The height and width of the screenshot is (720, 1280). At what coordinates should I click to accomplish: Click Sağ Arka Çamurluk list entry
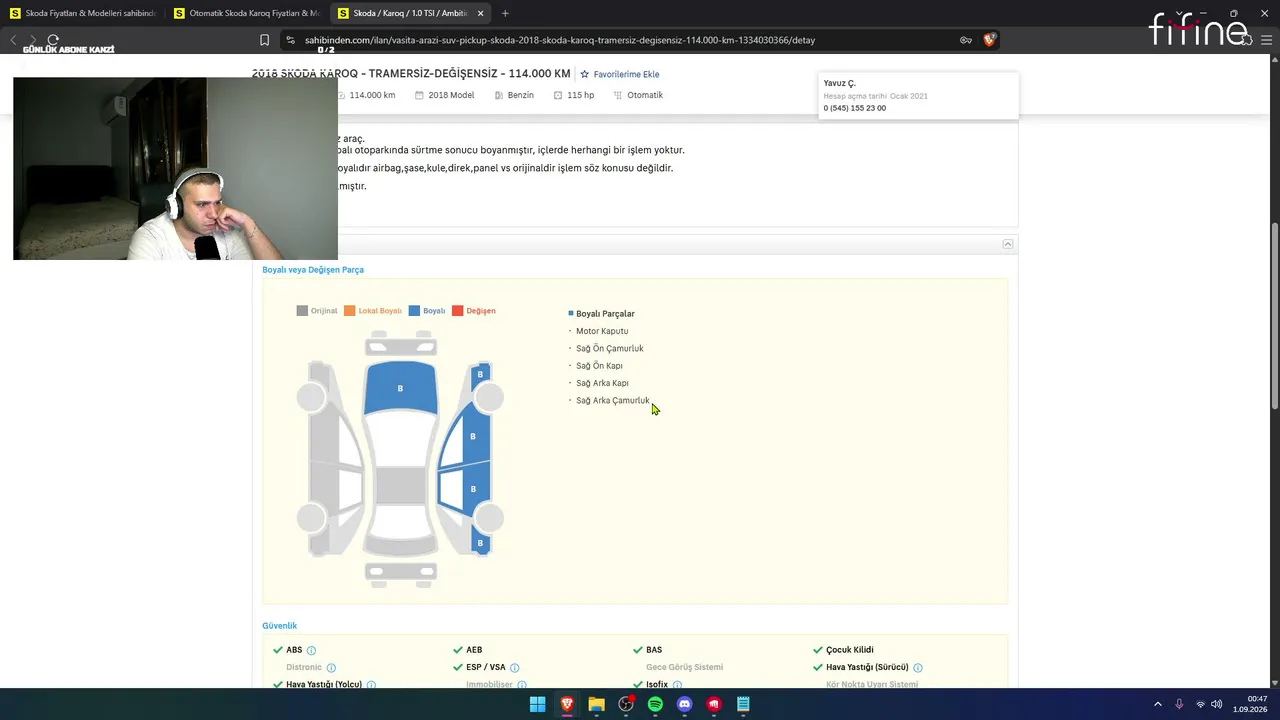613,401
